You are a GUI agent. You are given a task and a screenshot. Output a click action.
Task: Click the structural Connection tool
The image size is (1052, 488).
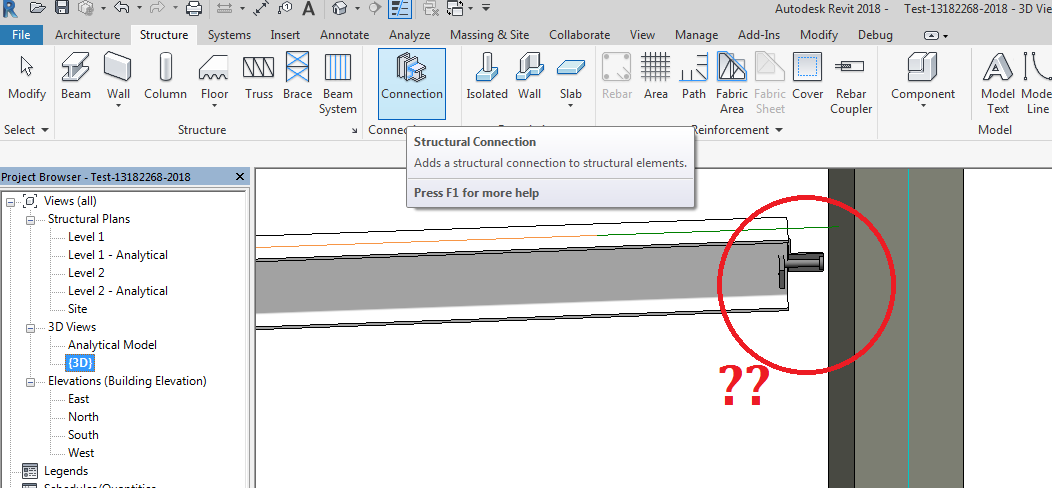[x=412, y=83]
